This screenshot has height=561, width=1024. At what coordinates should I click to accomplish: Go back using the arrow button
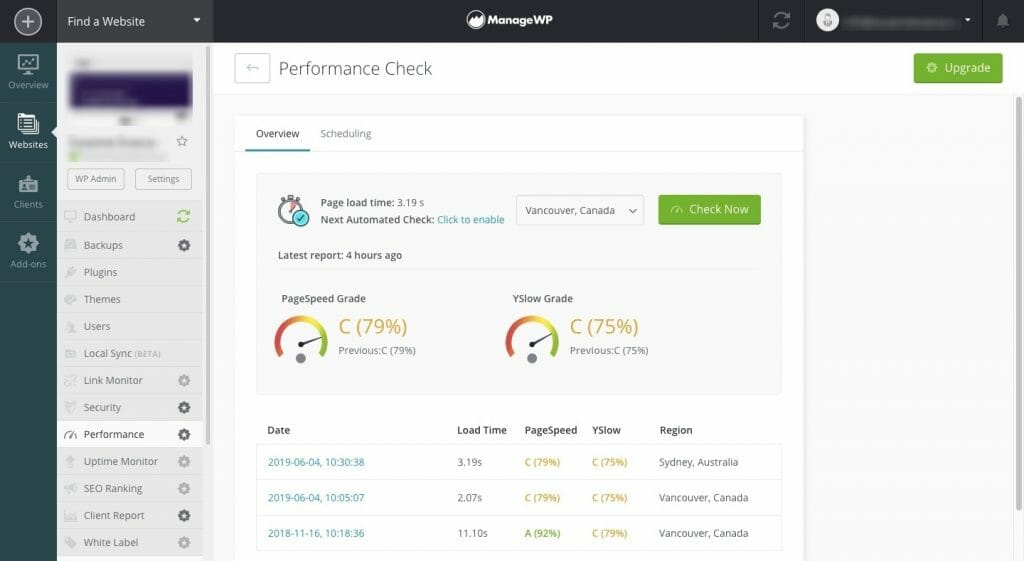[252, 68]
